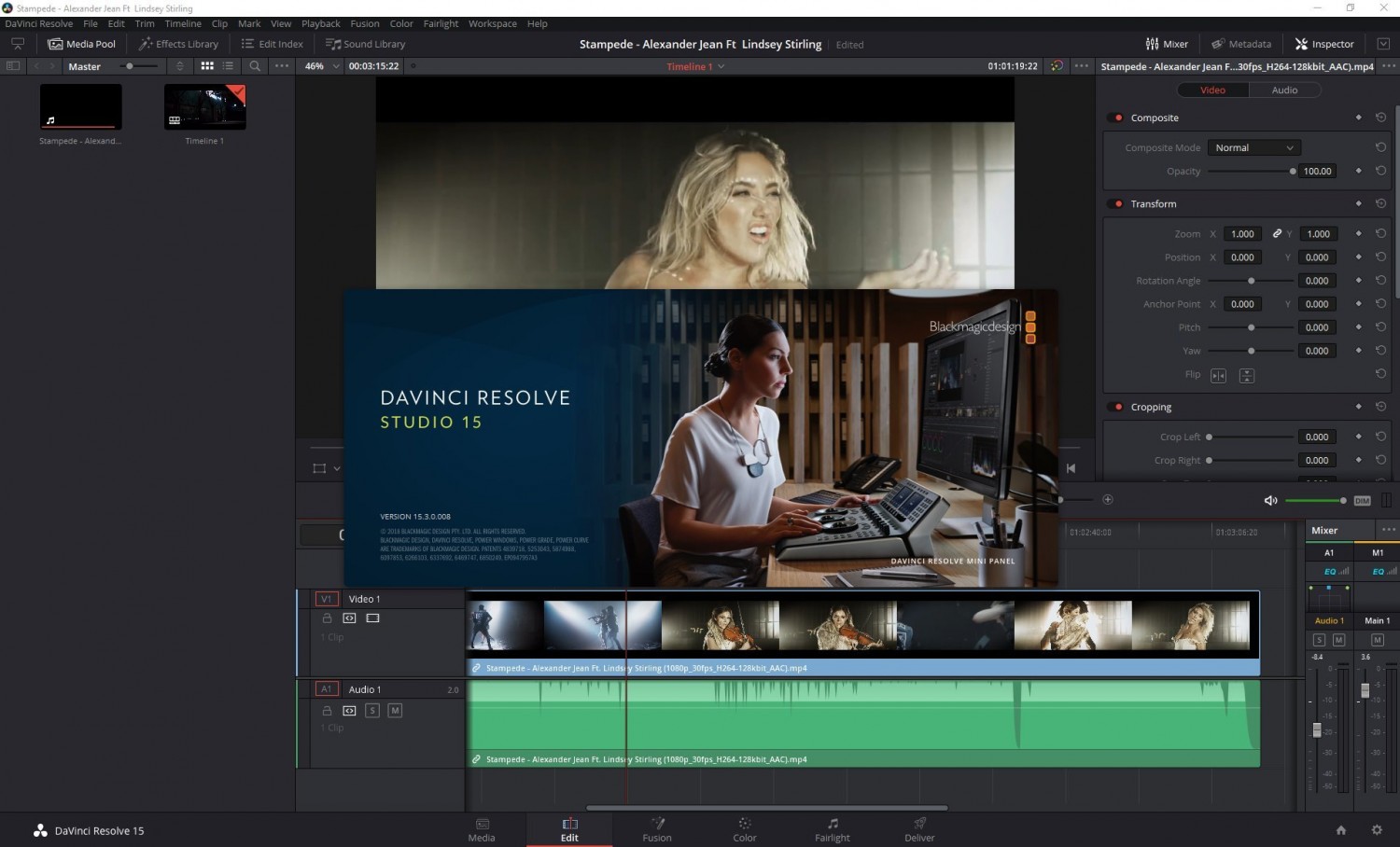Click the workspace layout icon at top-left
Viewport: 1400px width, 847px height.
(x=17, y=44)
